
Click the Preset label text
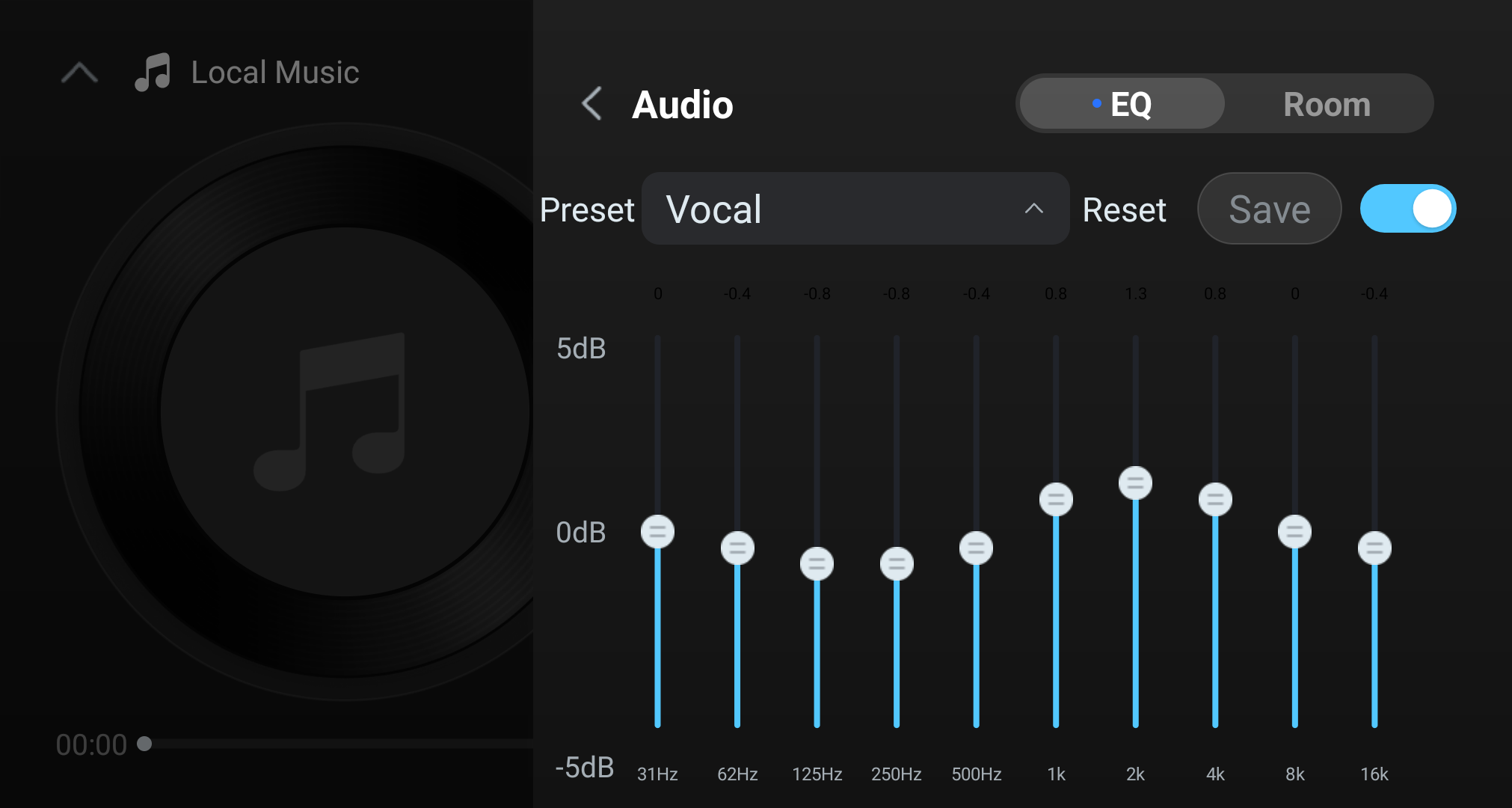click(x=587, y=210)
